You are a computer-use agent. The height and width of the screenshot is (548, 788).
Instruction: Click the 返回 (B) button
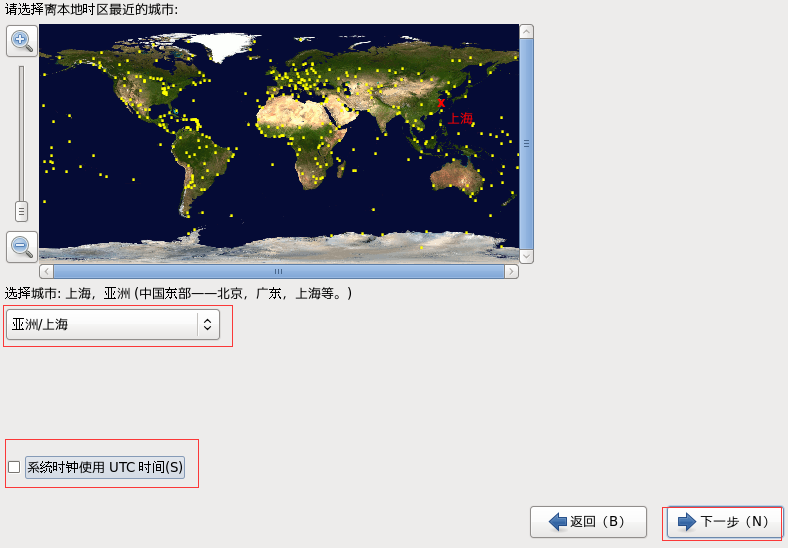point(588,522)
